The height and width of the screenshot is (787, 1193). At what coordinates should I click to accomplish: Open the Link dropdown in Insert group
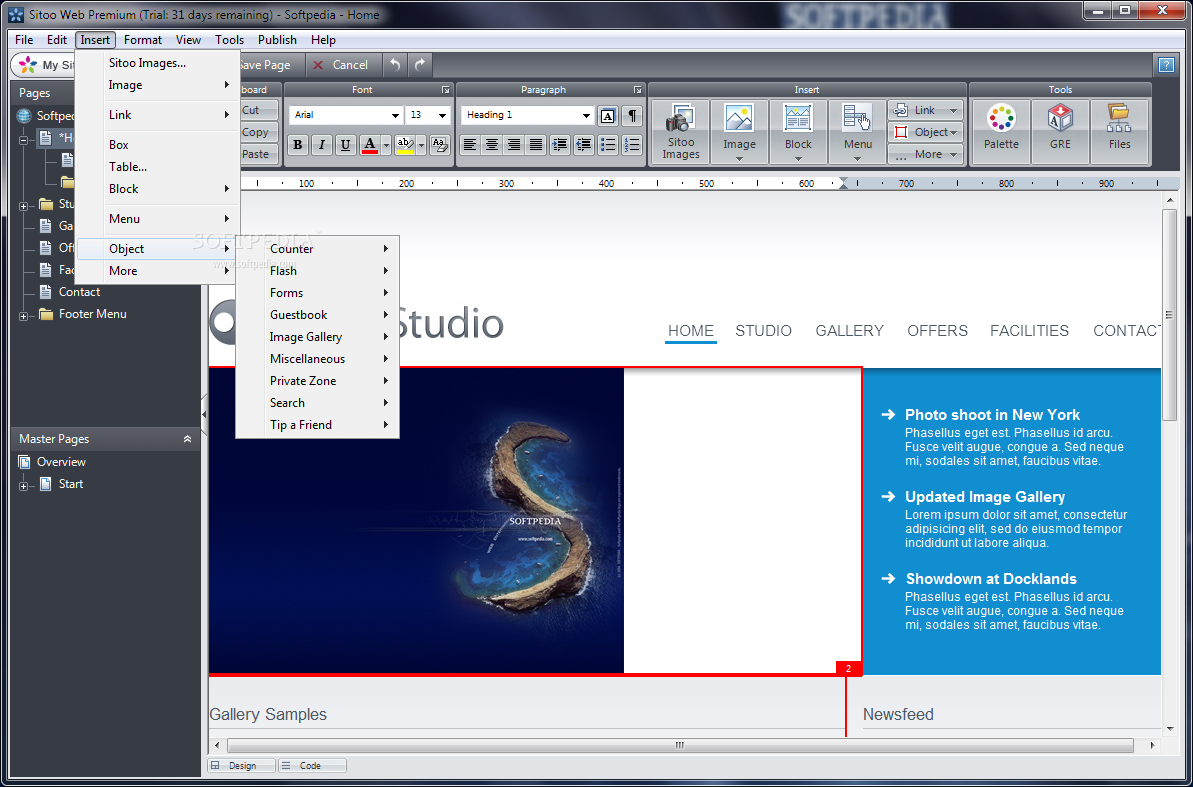point(925,110)
